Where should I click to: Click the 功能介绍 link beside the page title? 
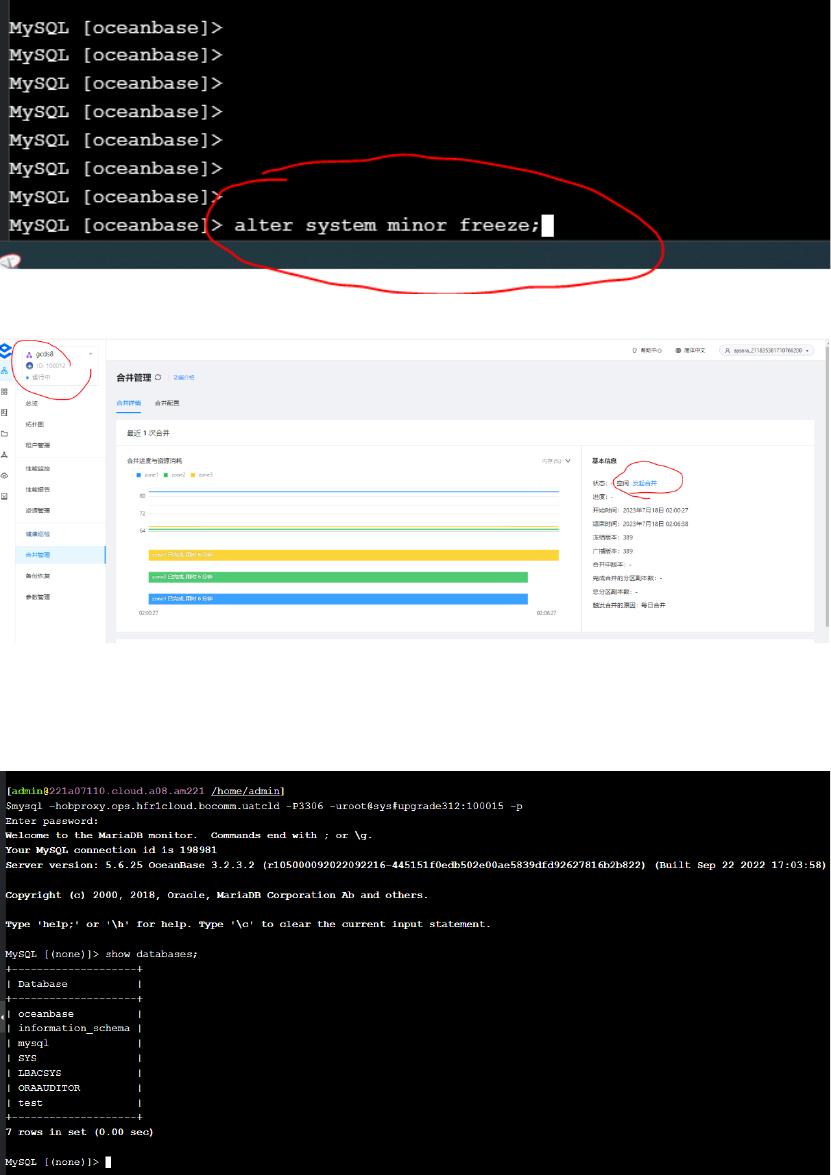tap(185, 377)
